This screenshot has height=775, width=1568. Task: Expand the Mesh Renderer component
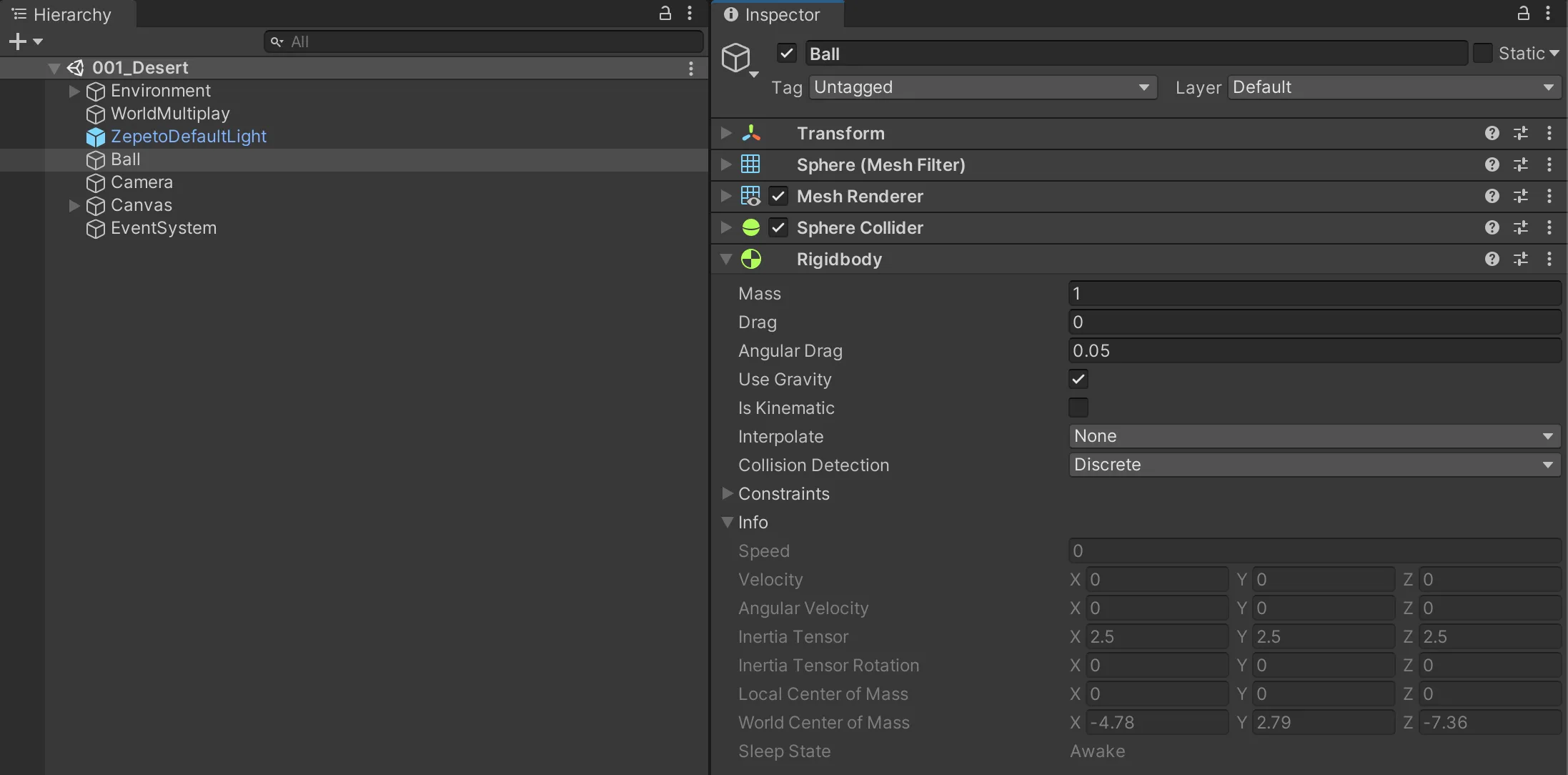point(726,196)
